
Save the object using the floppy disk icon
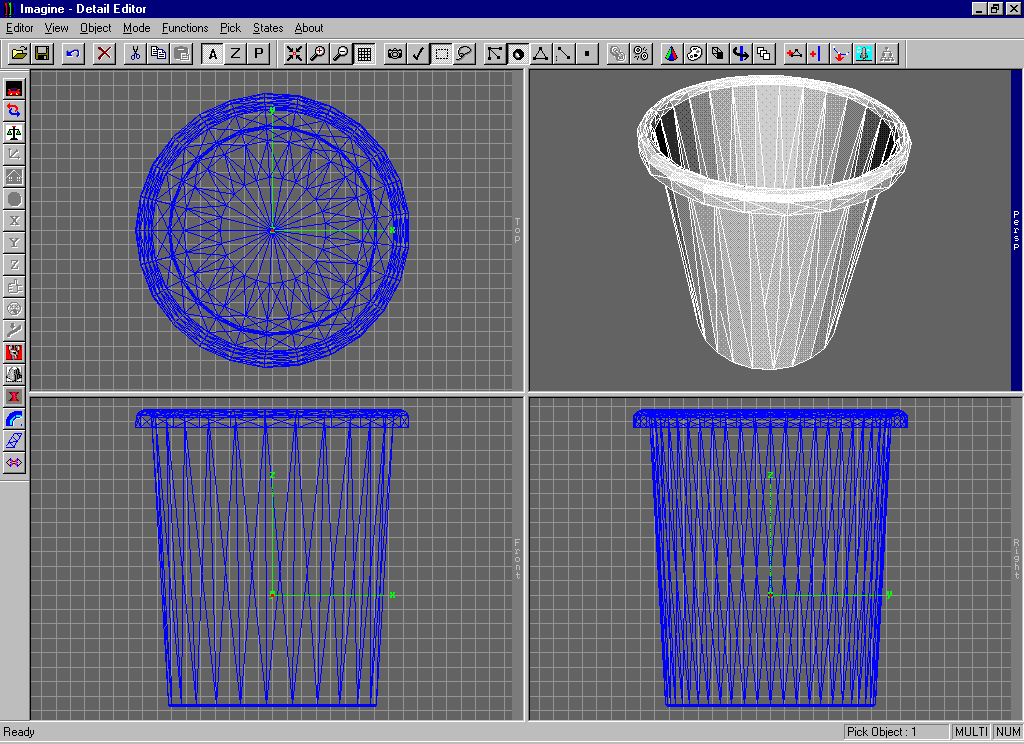point(42,54)
